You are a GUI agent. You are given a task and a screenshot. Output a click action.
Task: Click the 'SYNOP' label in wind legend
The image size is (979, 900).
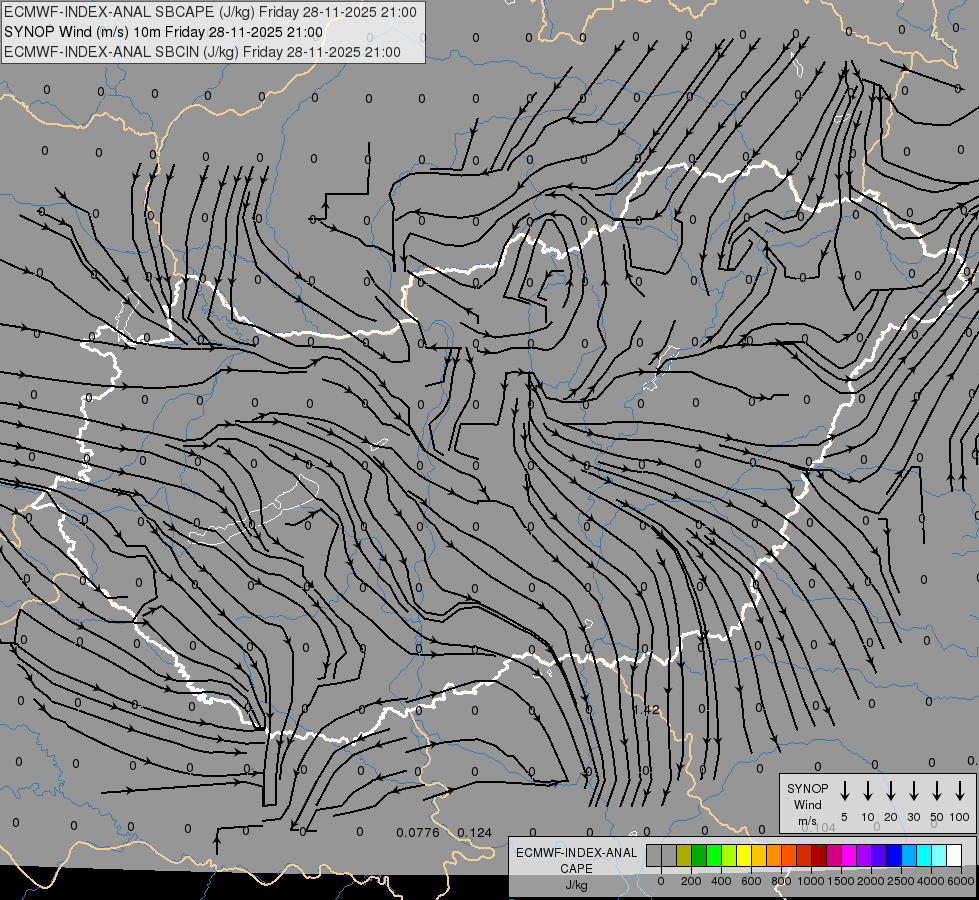coord(807,788)
